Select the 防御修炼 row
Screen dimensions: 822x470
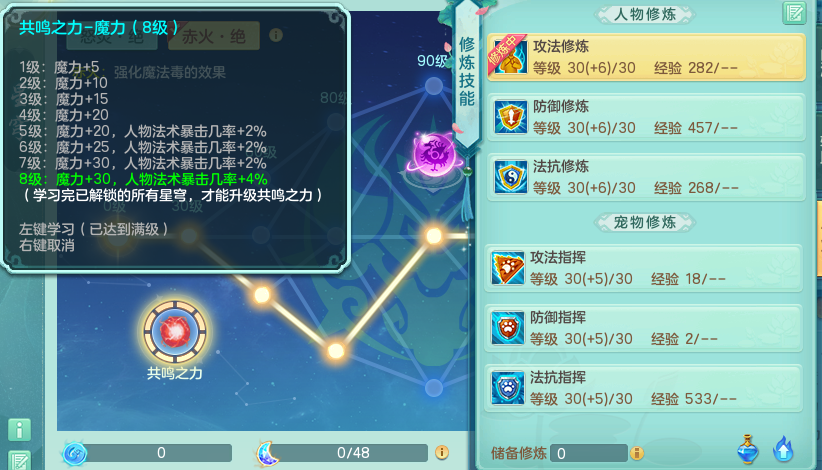[x=646, y=117]
